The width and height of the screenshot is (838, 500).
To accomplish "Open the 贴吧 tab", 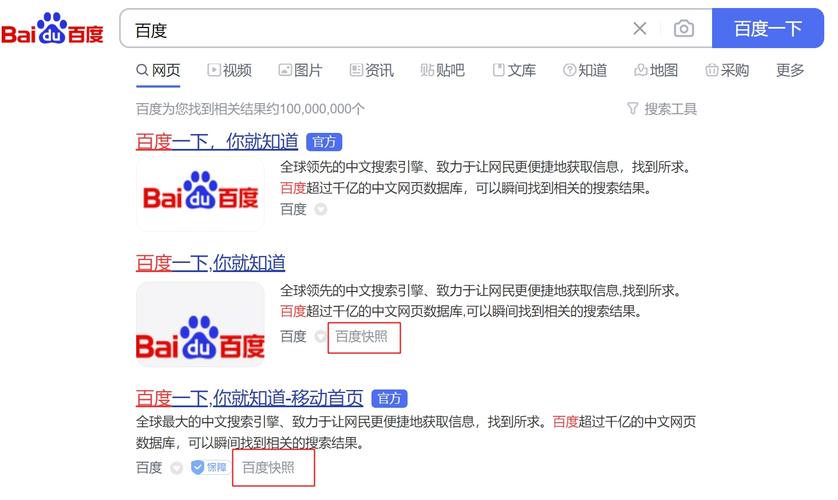I will pyautogui.click(x=443, y=70).
